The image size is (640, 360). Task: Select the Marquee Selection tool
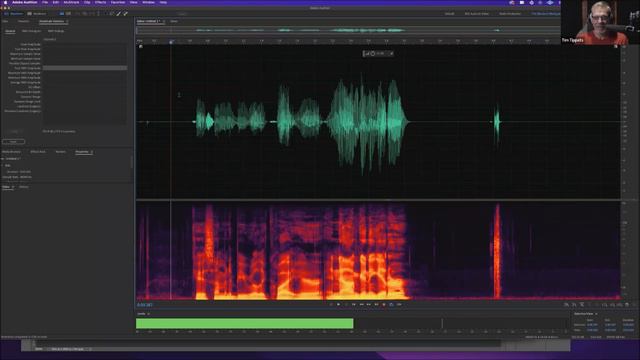[x=105, y=13]
